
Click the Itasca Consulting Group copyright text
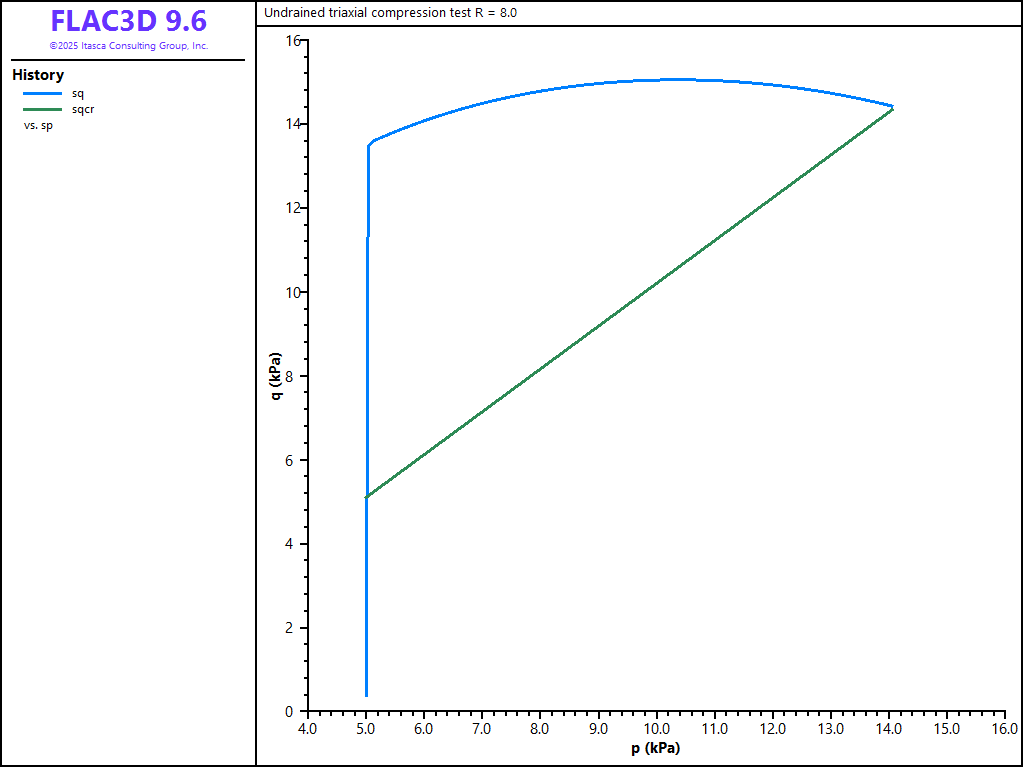128,46
